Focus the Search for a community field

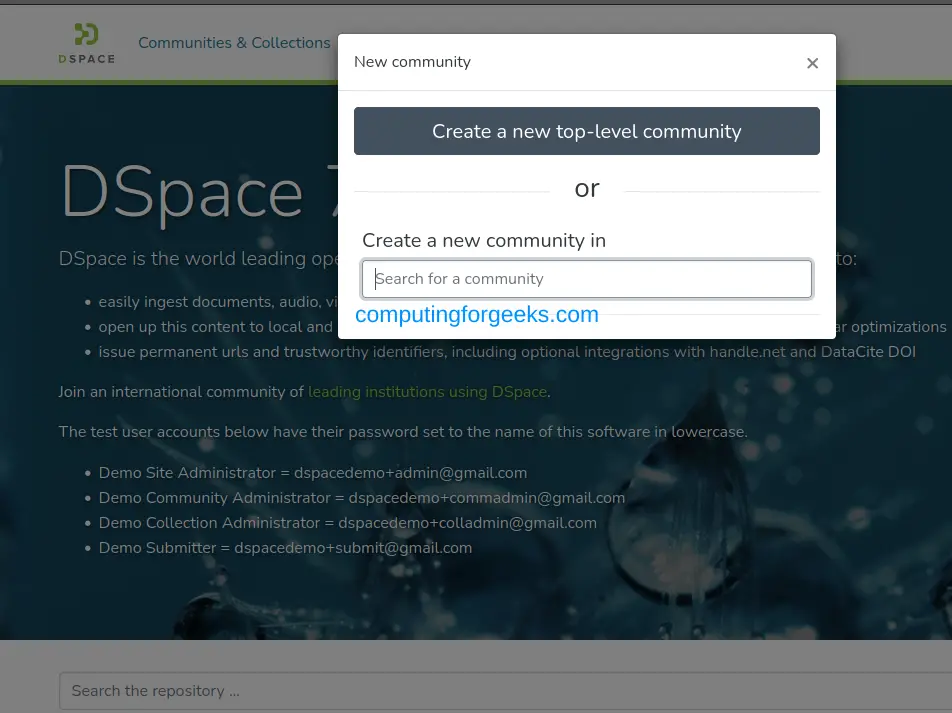[x=586, y=279]
